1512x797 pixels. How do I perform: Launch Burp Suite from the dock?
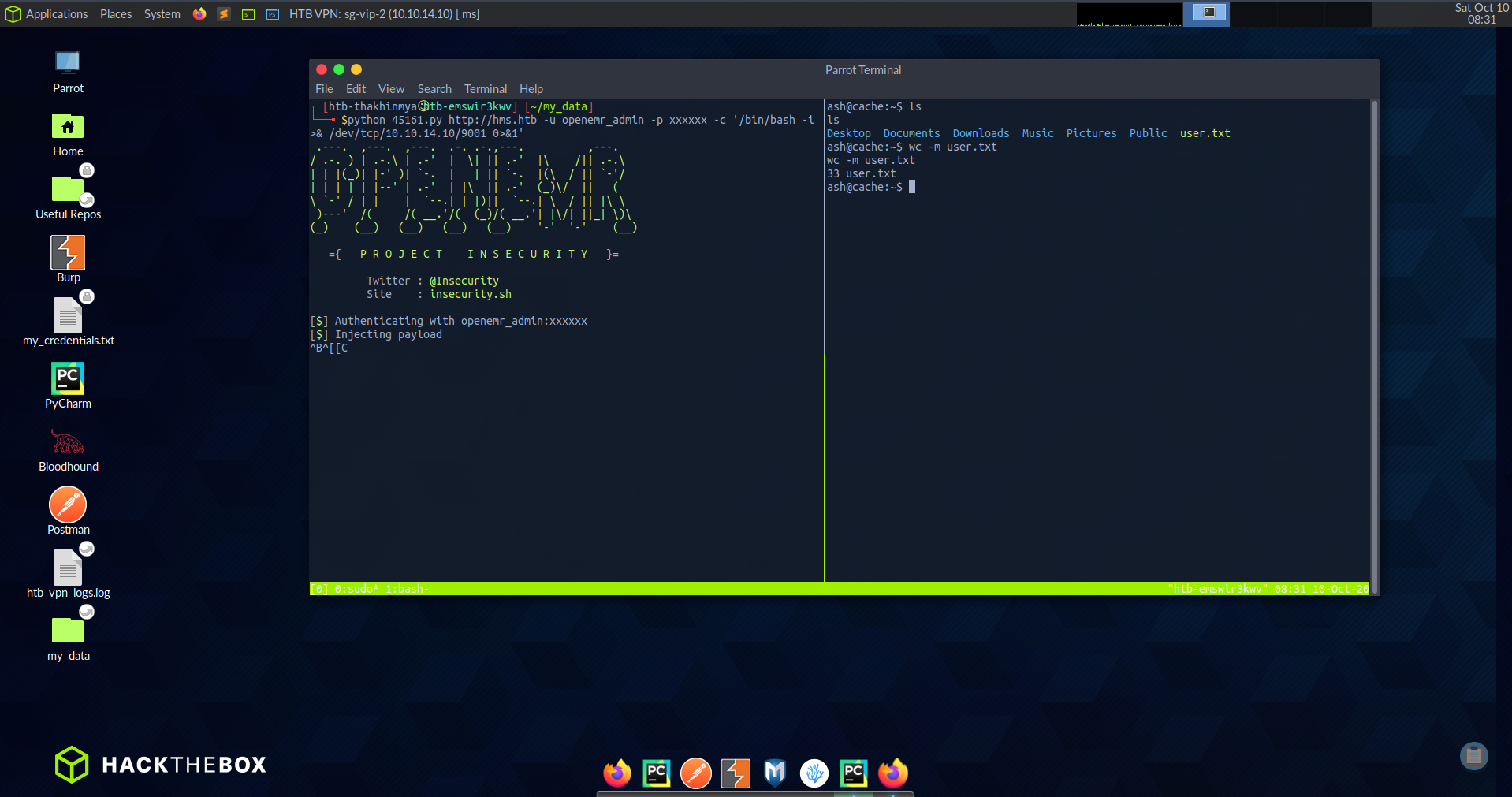(x=736, y=773)
